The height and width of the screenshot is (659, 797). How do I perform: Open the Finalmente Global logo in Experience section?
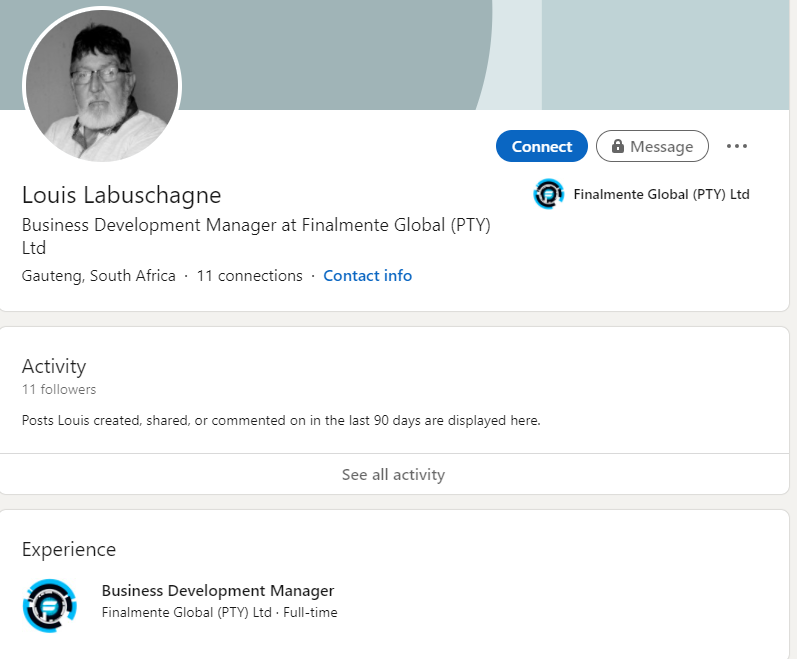[49, 604]
